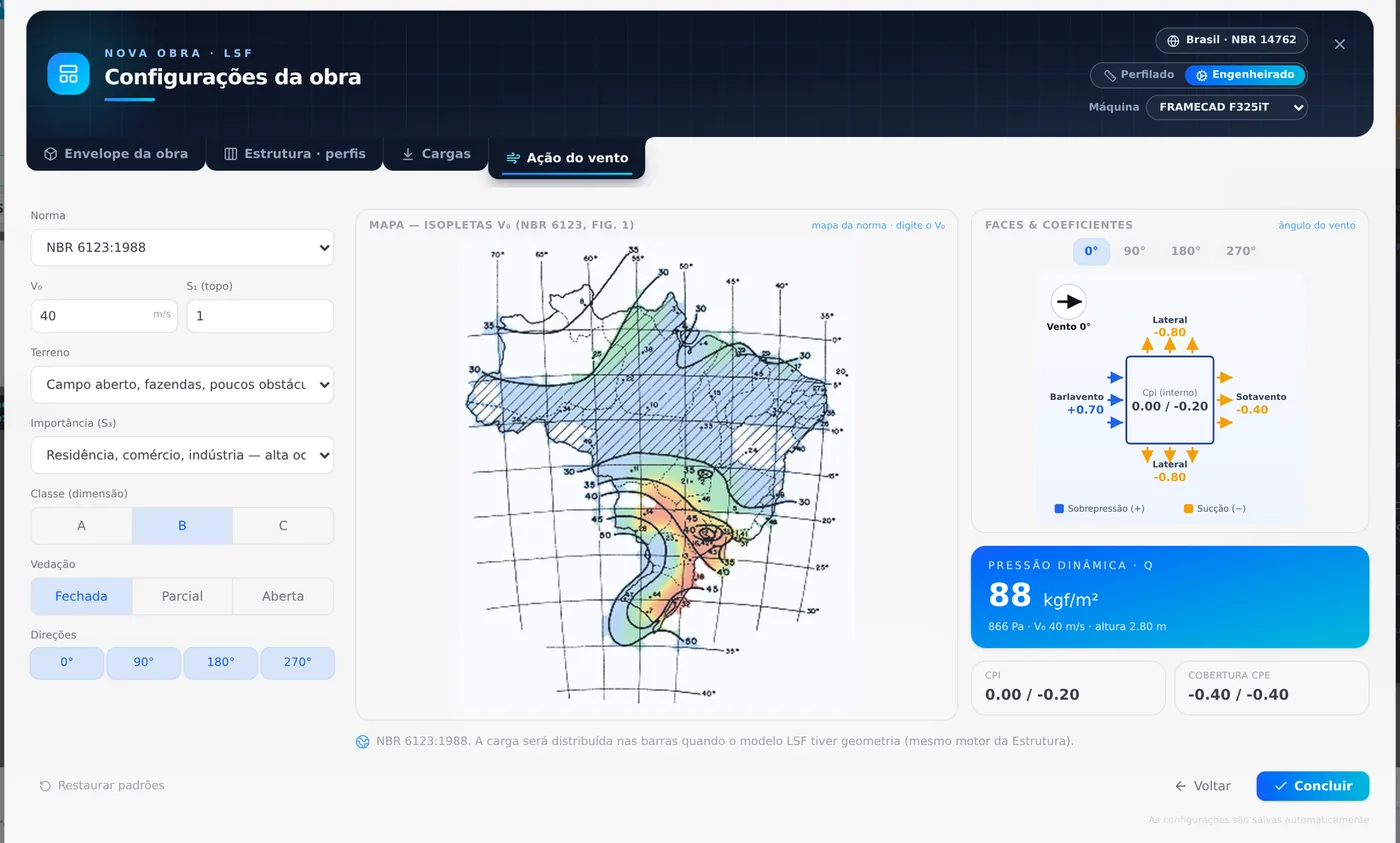Show coefficients for 270° wind angle
Viewport: 1400px width, 843px height.
(1241, 251)
